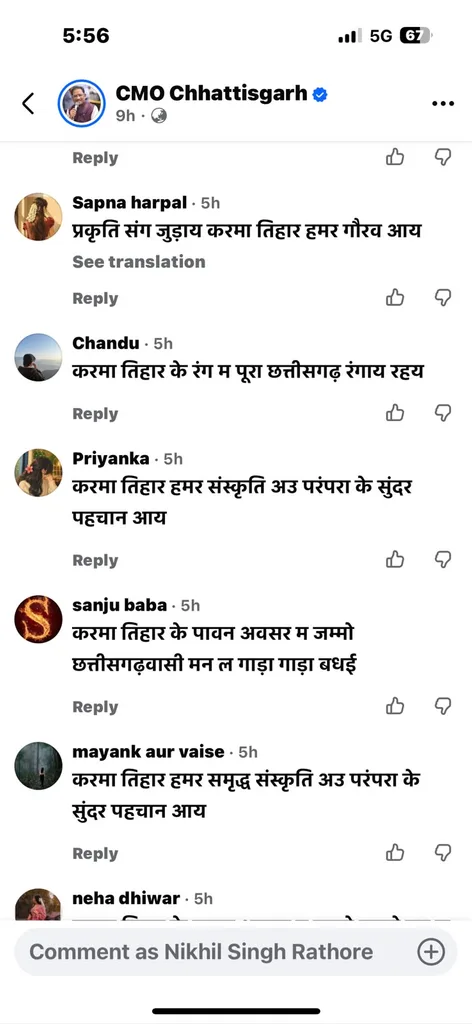See translation of Sapna harpal's comment

pyautogui.click(x=138, y=262)
